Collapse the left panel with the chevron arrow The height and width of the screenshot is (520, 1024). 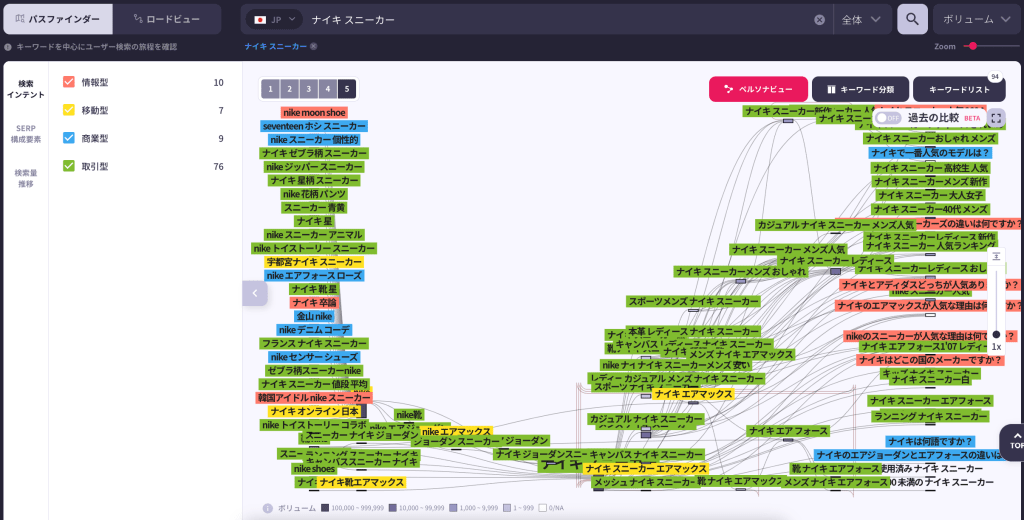tap(254, 293)
